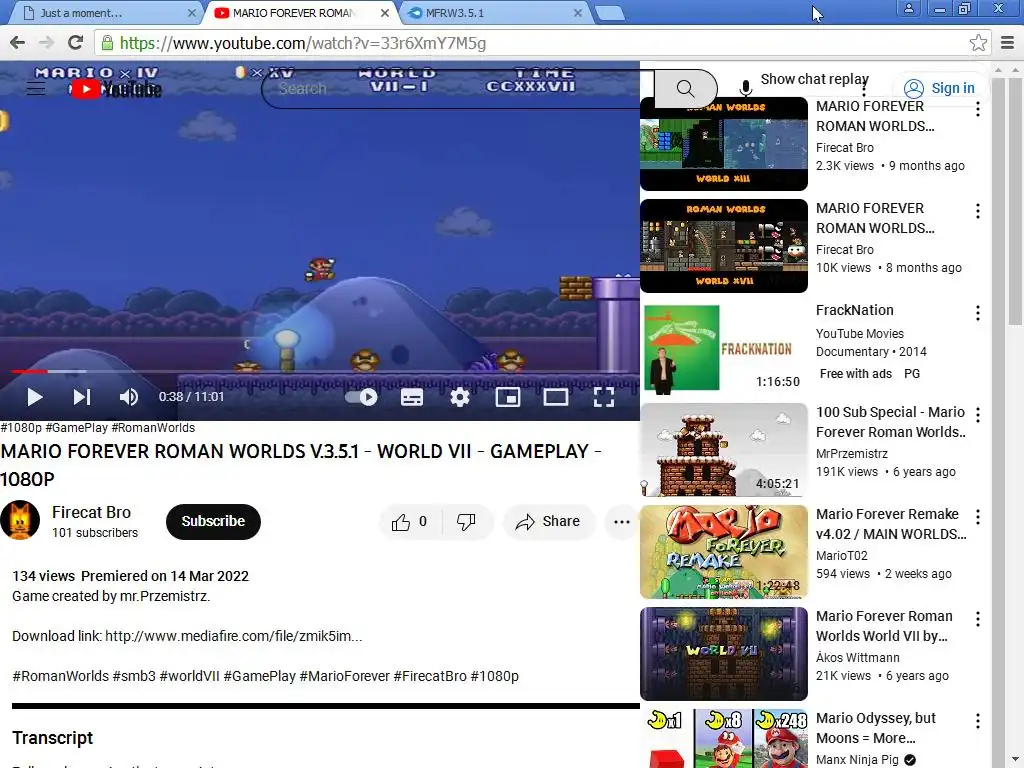Skip to next video

click(x=82, y=396)
